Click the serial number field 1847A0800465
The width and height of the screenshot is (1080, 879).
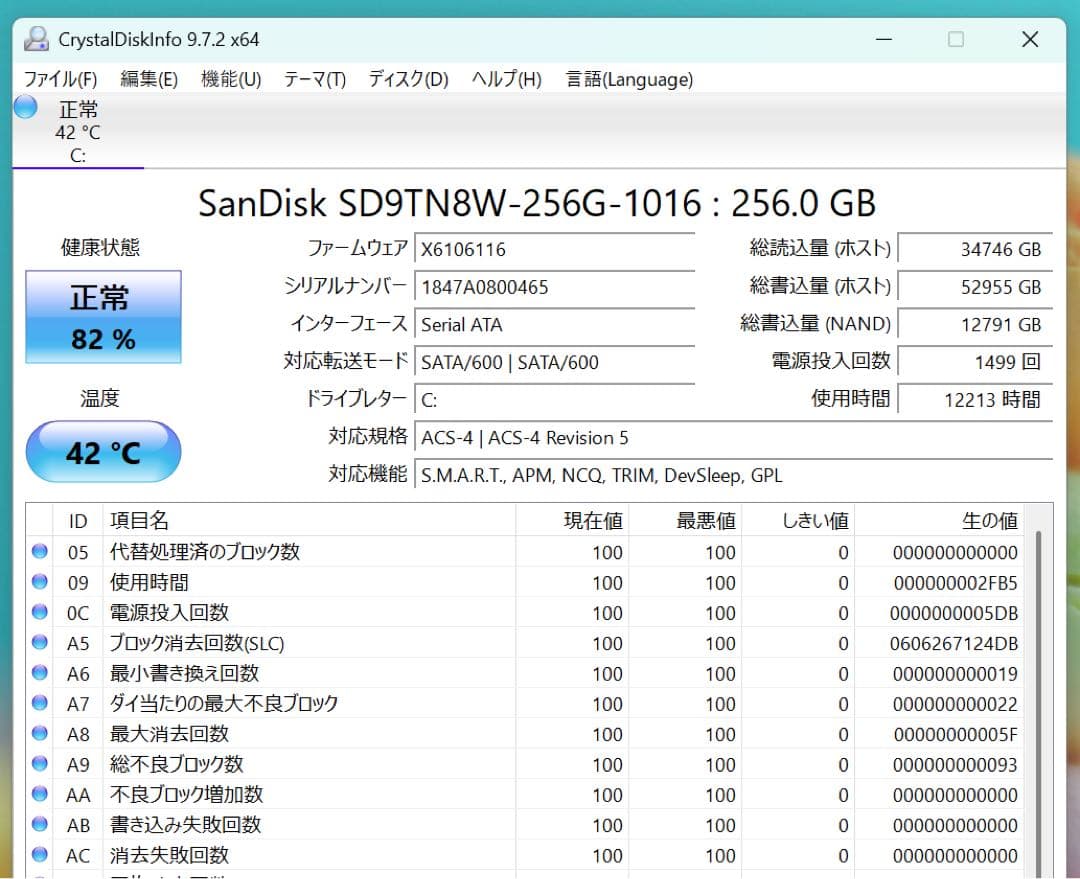554,287
